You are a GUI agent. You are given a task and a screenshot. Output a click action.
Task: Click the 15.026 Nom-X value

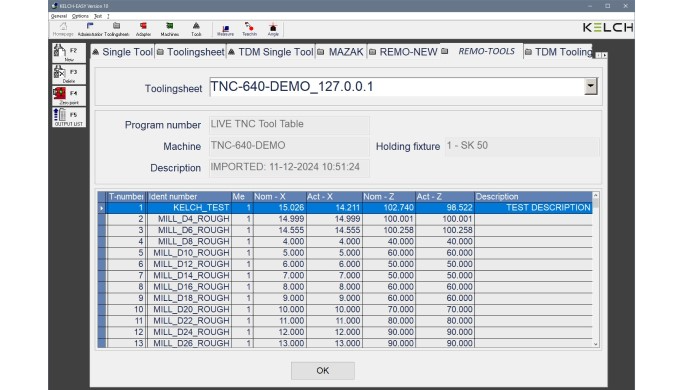coord(279,208)
